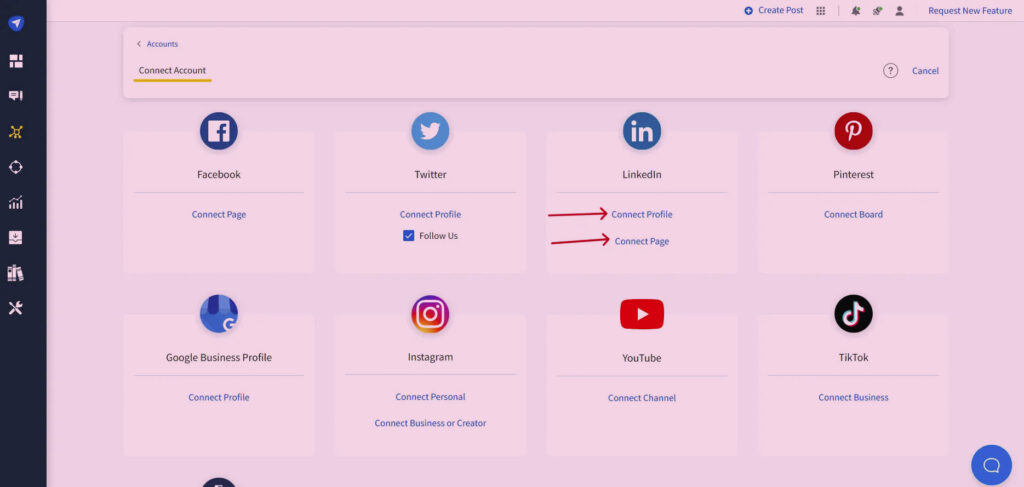Click Connect Personal under Instagram
Screen dimensions: 1024x487
430,396
